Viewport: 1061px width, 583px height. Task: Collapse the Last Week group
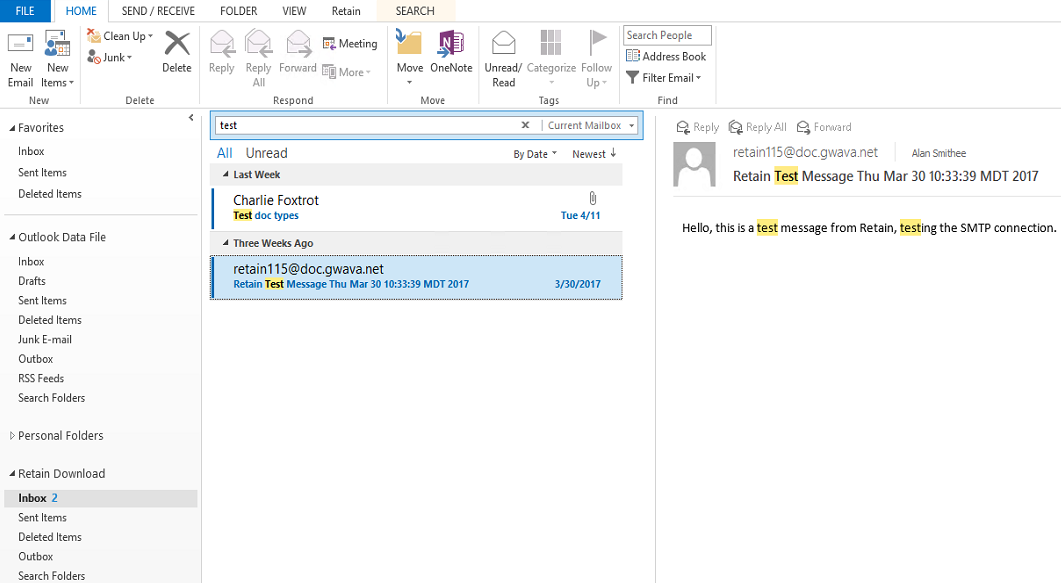coord(225,174)
